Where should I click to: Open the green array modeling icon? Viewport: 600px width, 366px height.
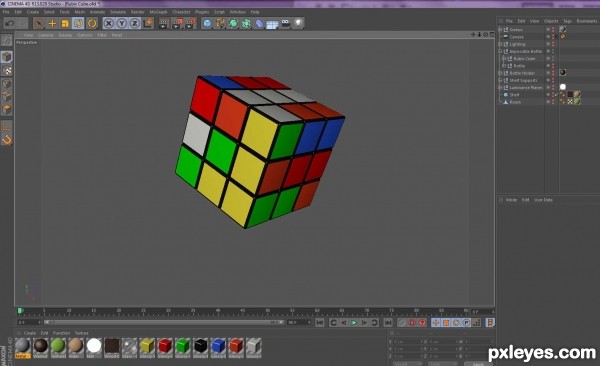point(246,24)
